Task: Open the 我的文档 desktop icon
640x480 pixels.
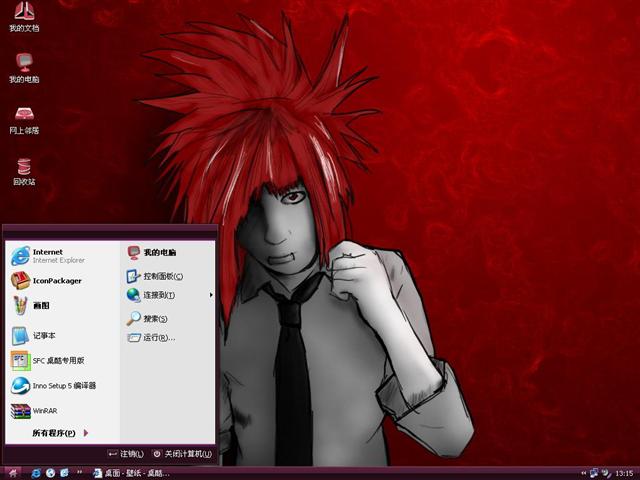Action: [24, 16]
